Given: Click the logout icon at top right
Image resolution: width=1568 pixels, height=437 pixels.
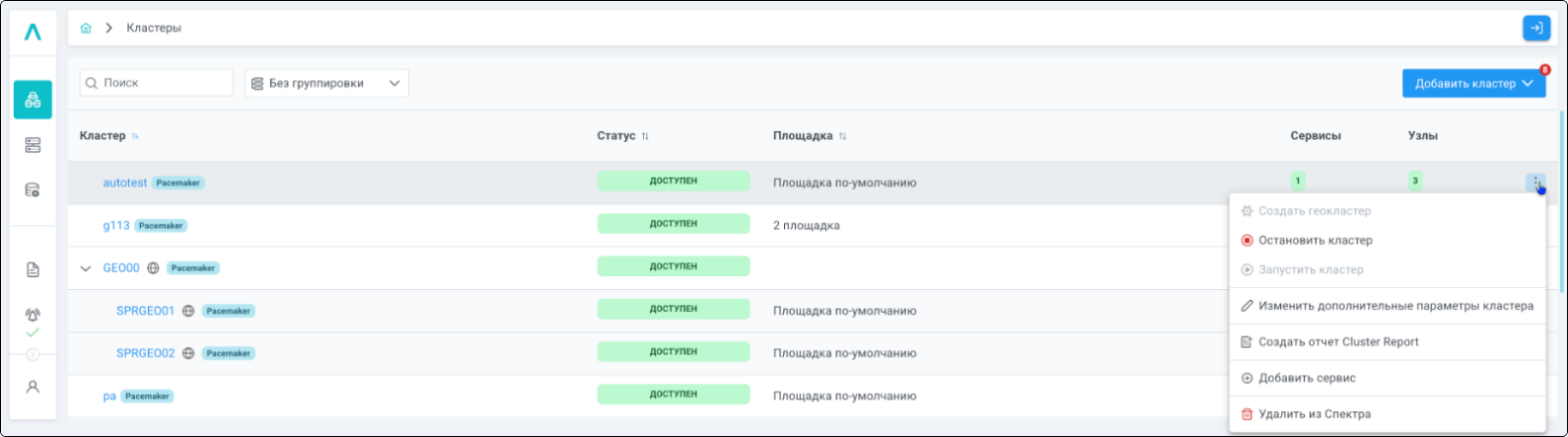Looking at the screenshot, I should point(1535,28).
